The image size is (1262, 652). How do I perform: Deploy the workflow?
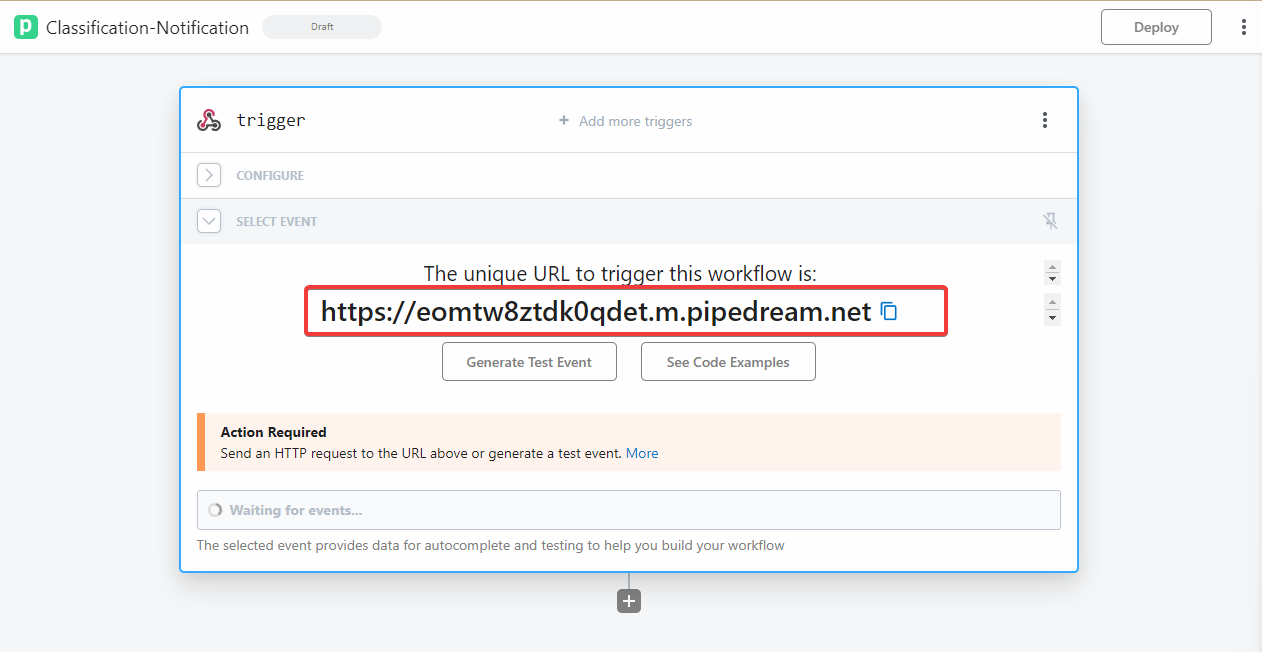tap(1156, 27)
